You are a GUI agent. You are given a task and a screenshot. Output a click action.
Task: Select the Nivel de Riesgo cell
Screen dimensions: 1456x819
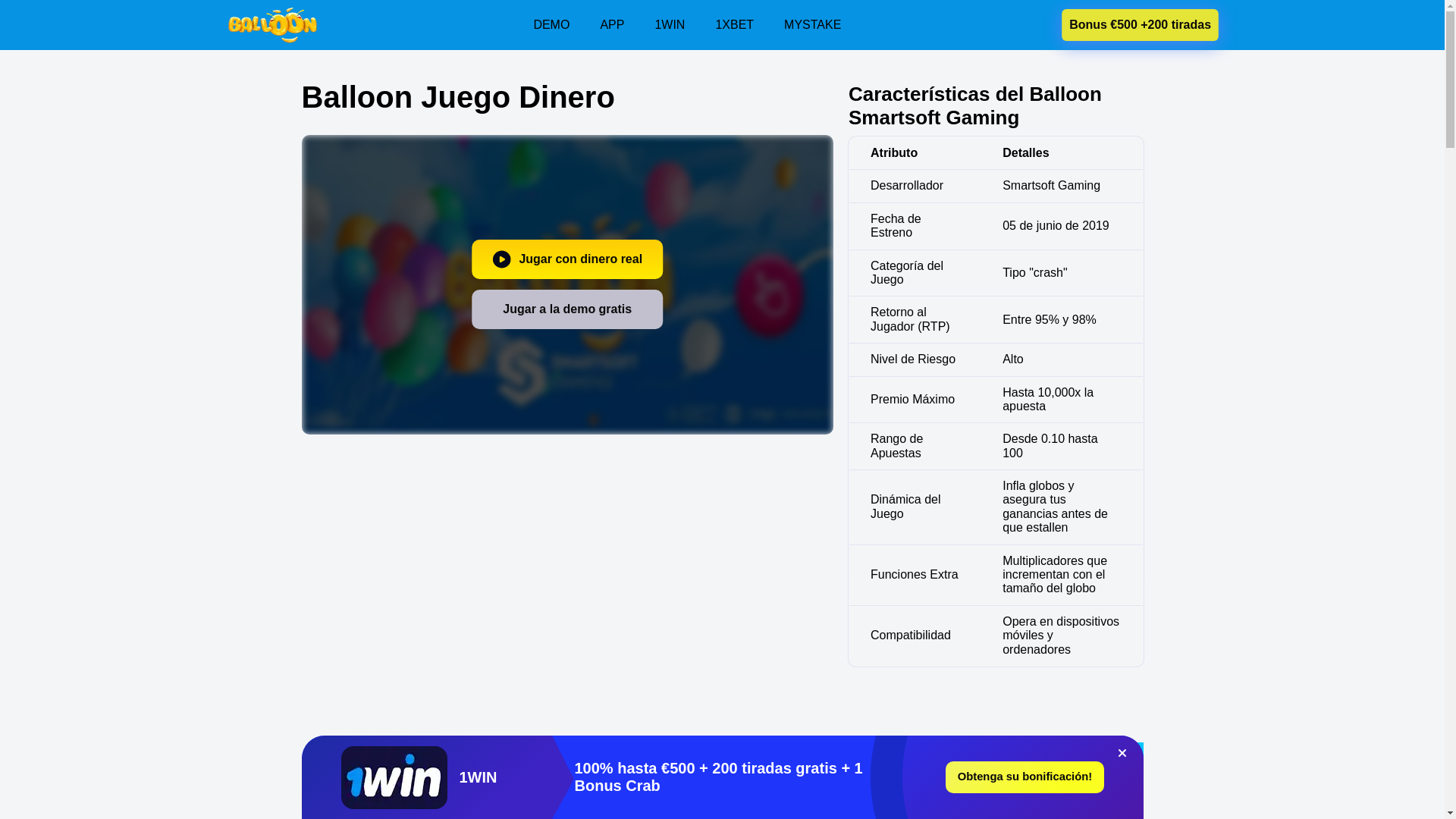point(913,359)
